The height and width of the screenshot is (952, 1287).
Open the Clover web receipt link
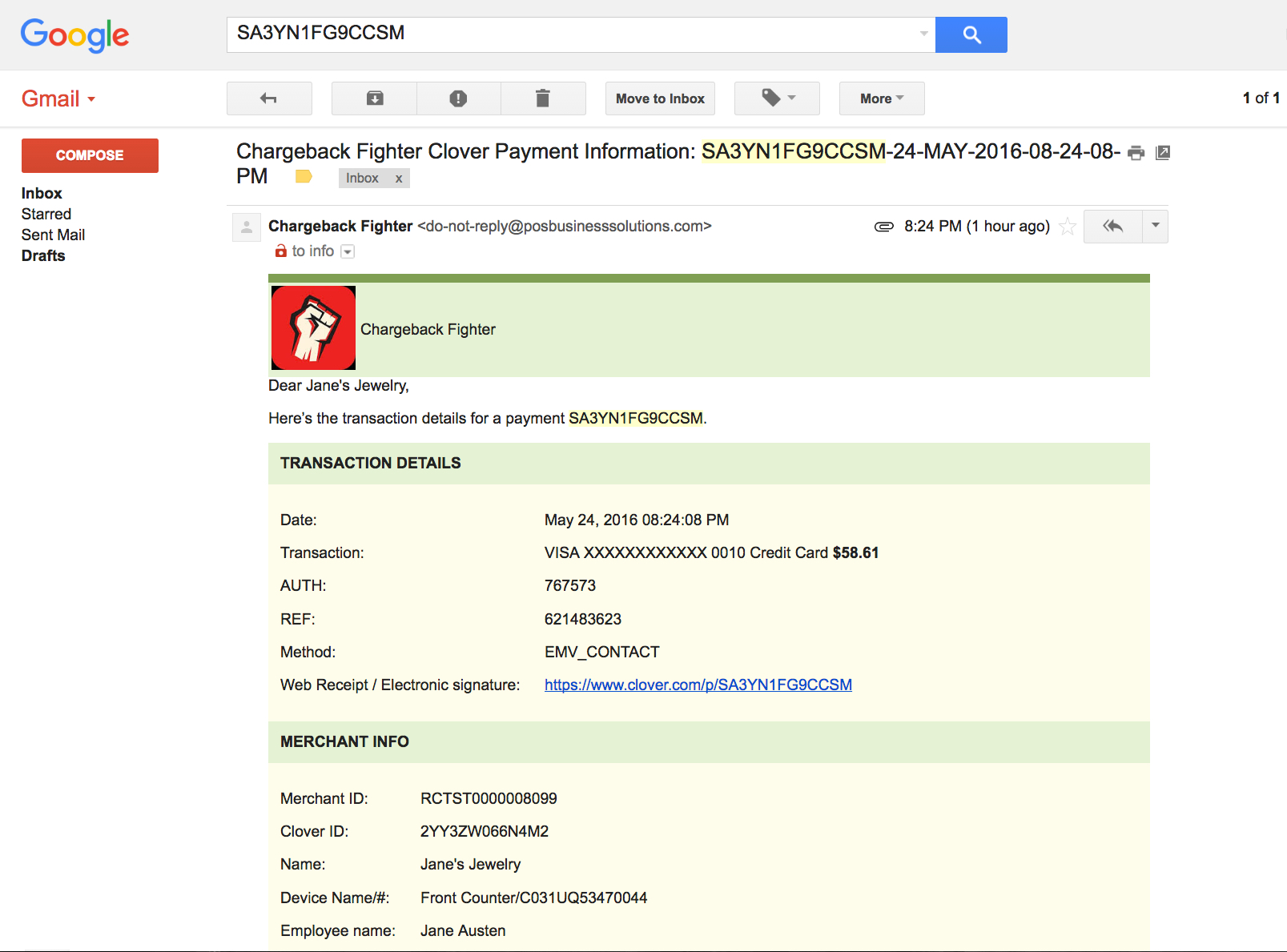[698, 685]
